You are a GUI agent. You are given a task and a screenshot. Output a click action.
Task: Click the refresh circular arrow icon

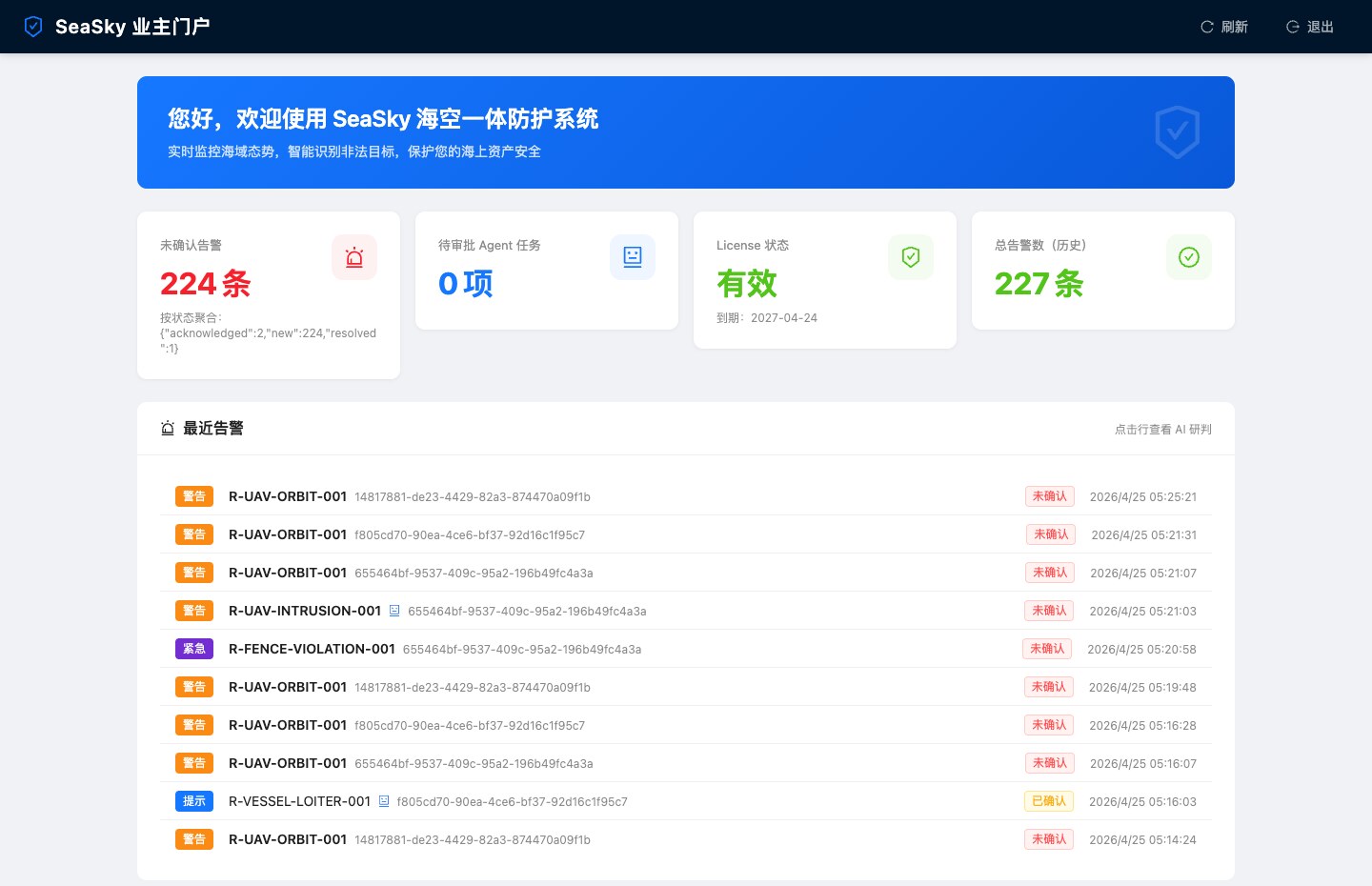pos(1207,27)
